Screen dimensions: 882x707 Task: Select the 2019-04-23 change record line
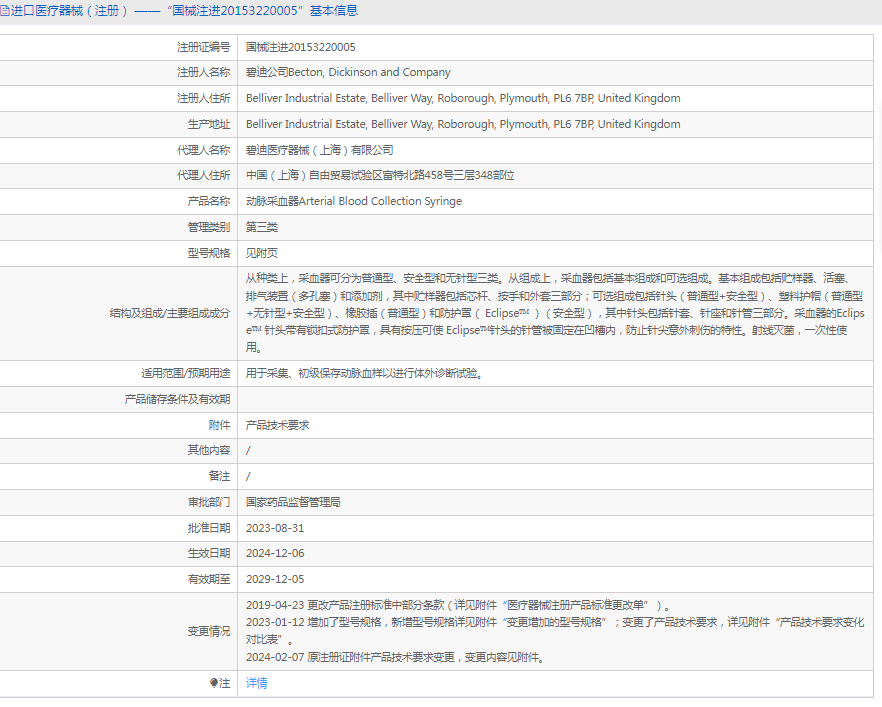point(458,606)
